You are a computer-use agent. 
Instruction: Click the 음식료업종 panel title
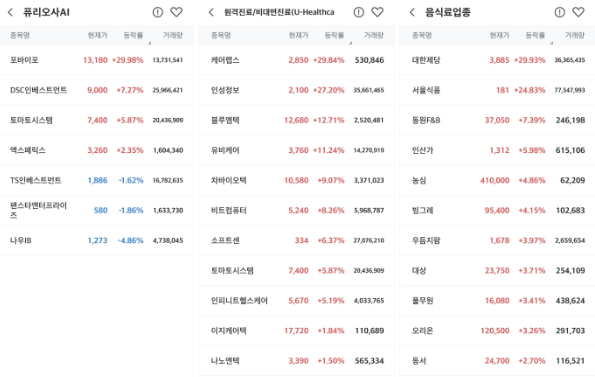448,13
